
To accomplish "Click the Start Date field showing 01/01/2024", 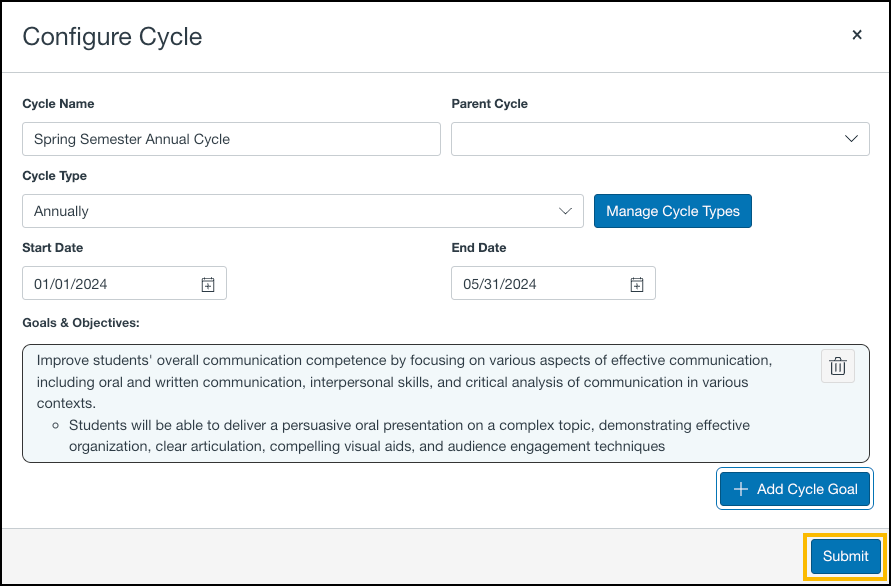I will [x=110, y=283].
